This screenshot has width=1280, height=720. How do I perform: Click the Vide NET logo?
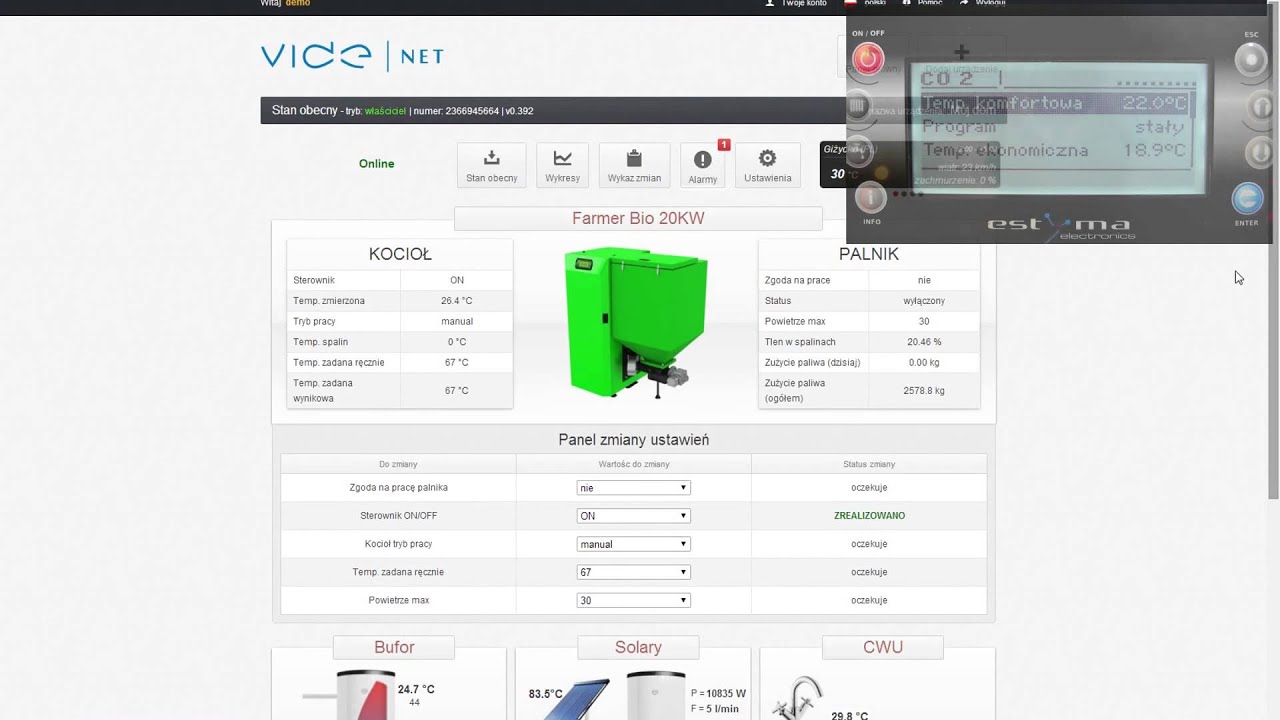click(352, 56)
